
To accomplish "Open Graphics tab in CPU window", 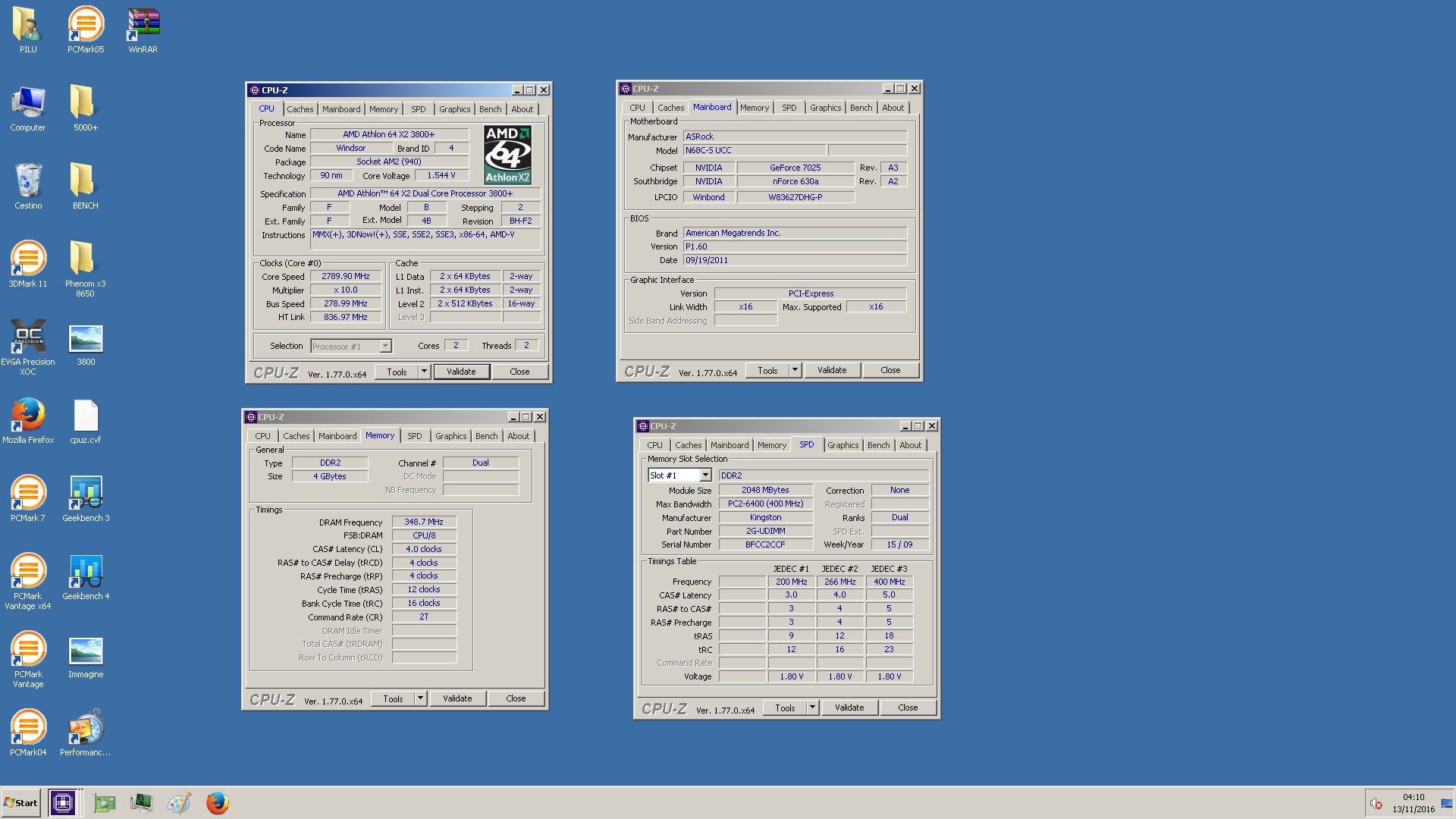I will pyautogui.click(x=454, y=109).
